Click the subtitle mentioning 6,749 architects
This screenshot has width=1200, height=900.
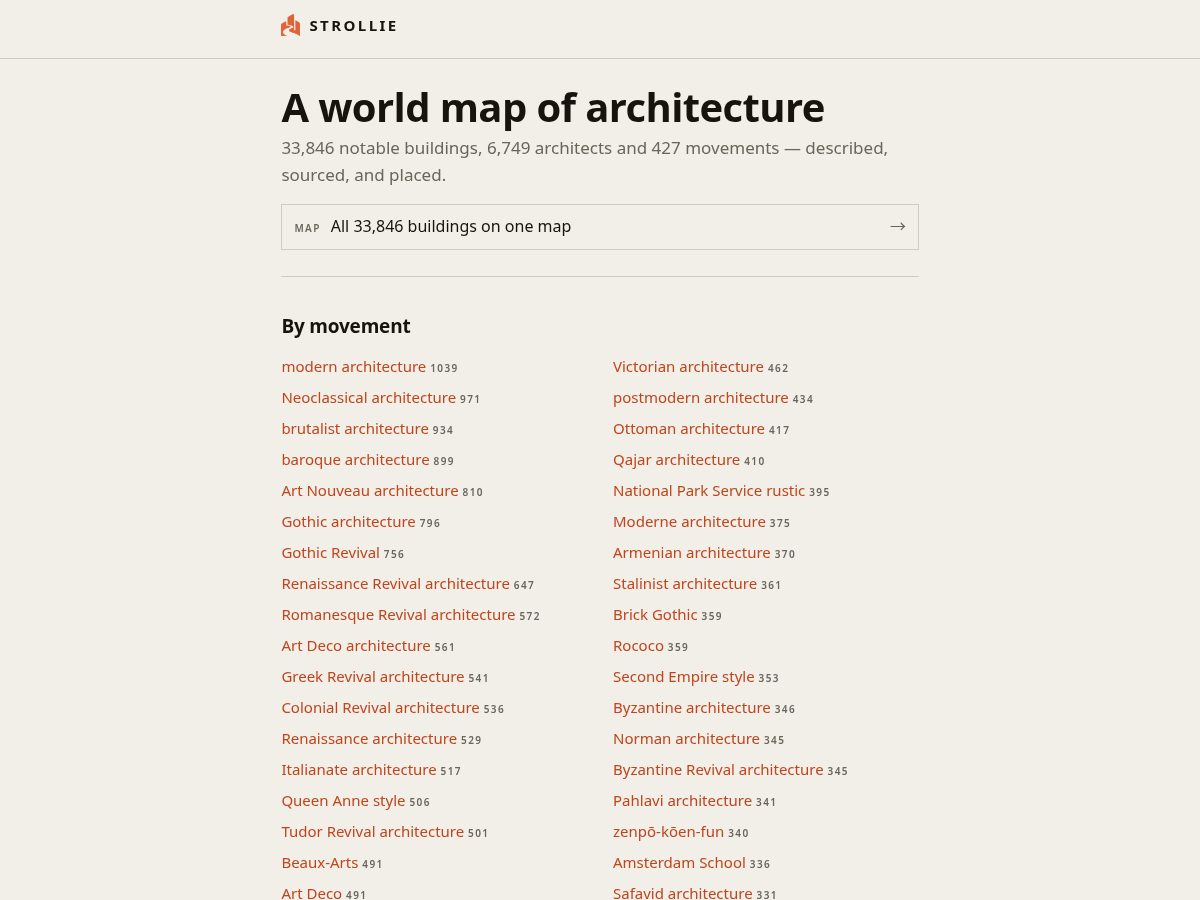click(585, 161)
